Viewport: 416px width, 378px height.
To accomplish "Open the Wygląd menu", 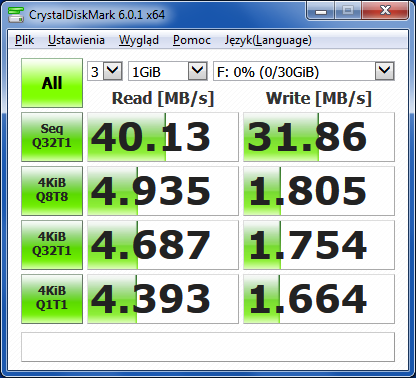I will click(x=139, y=40).
